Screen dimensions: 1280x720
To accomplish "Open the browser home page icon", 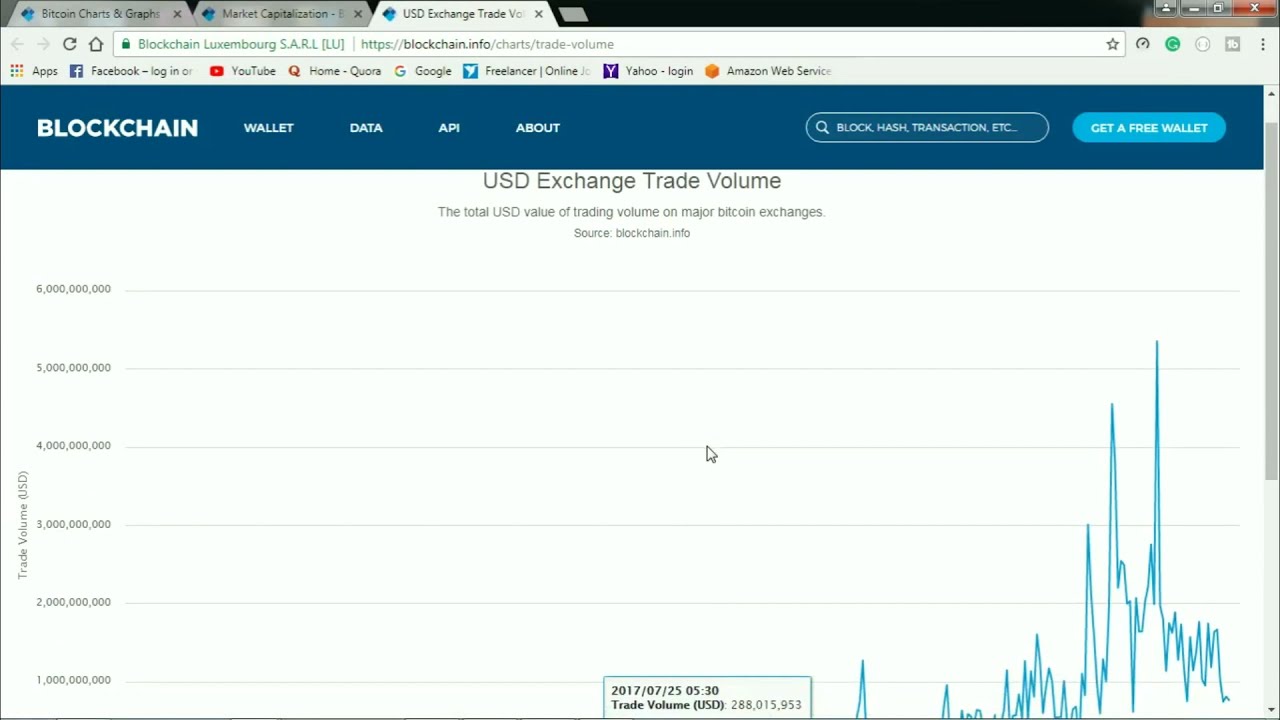I will tap(96, 44).
